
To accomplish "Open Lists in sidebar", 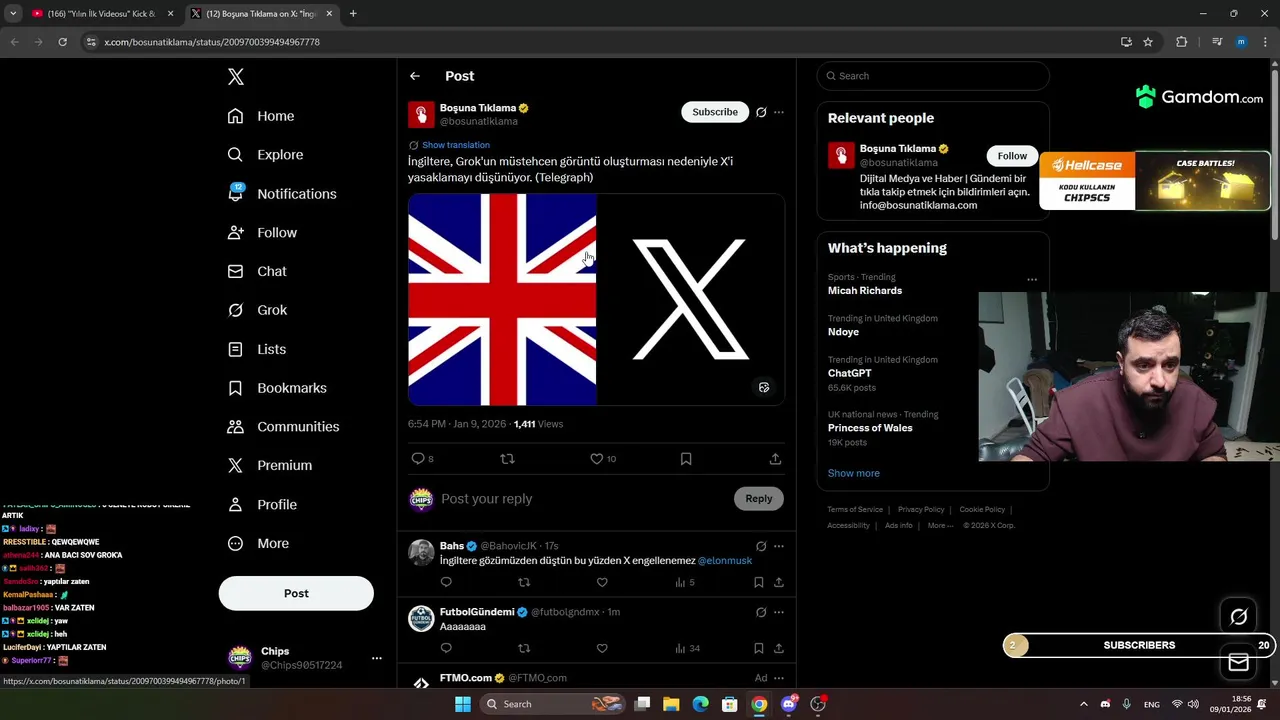I will pos(257,349).
